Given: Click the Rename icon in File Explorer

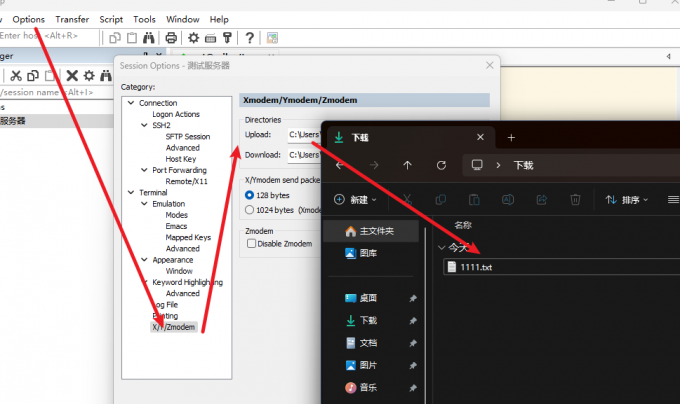Looking at the screenshot, I should pyautogui.click(x=508, y=200).
